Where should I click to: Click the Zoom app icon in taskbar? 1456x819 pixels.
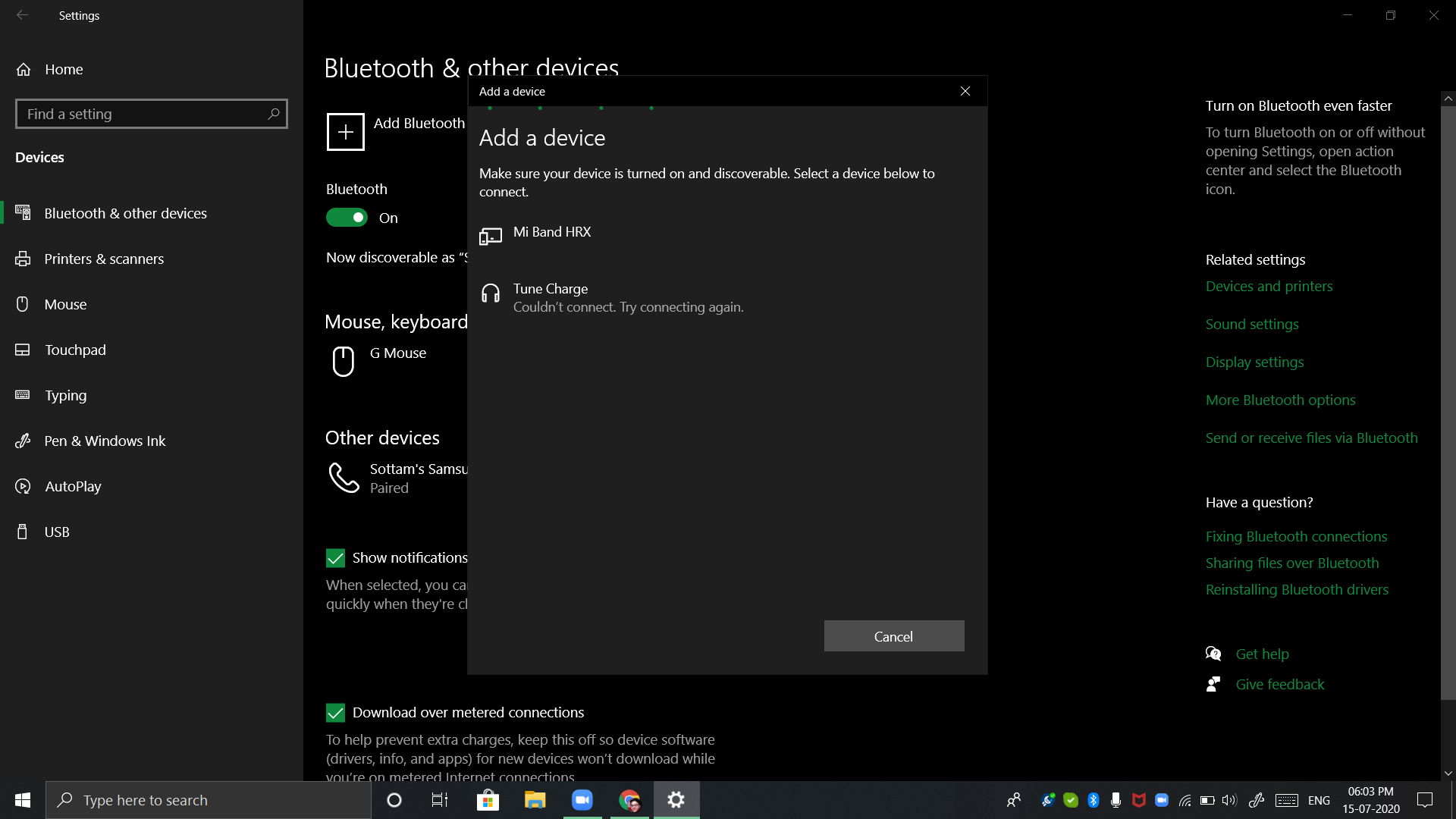click(x=582, y=799)
